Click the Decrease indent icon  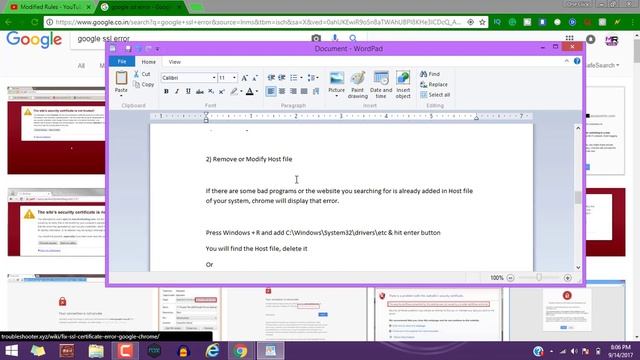point(271,78)
